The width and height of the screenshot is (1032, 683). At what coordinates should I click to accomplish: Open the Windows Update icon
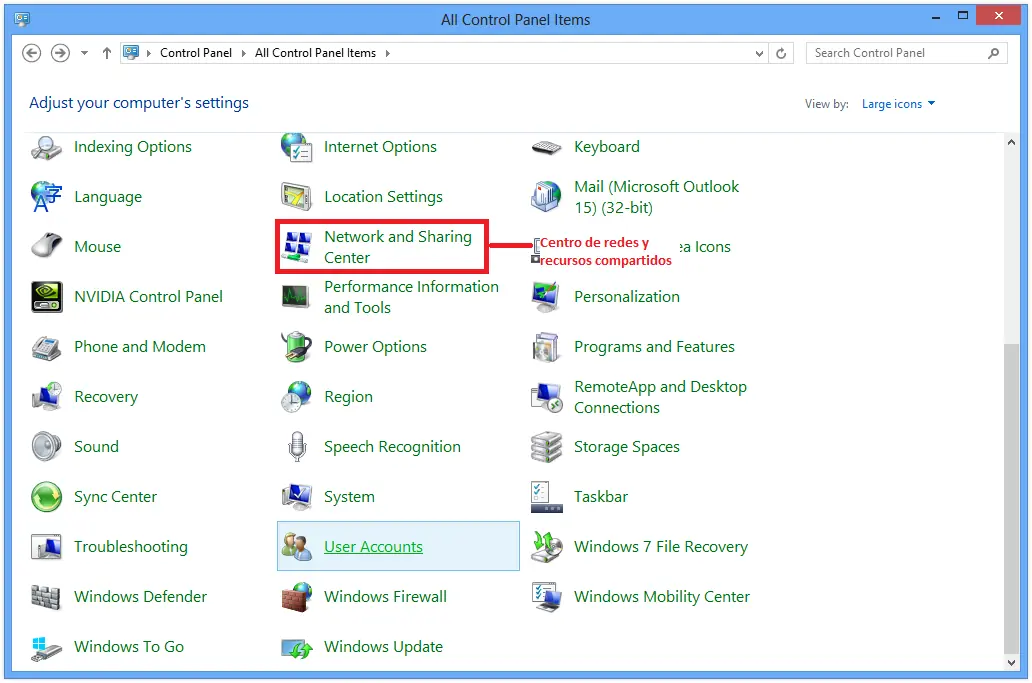click(296, 648)
